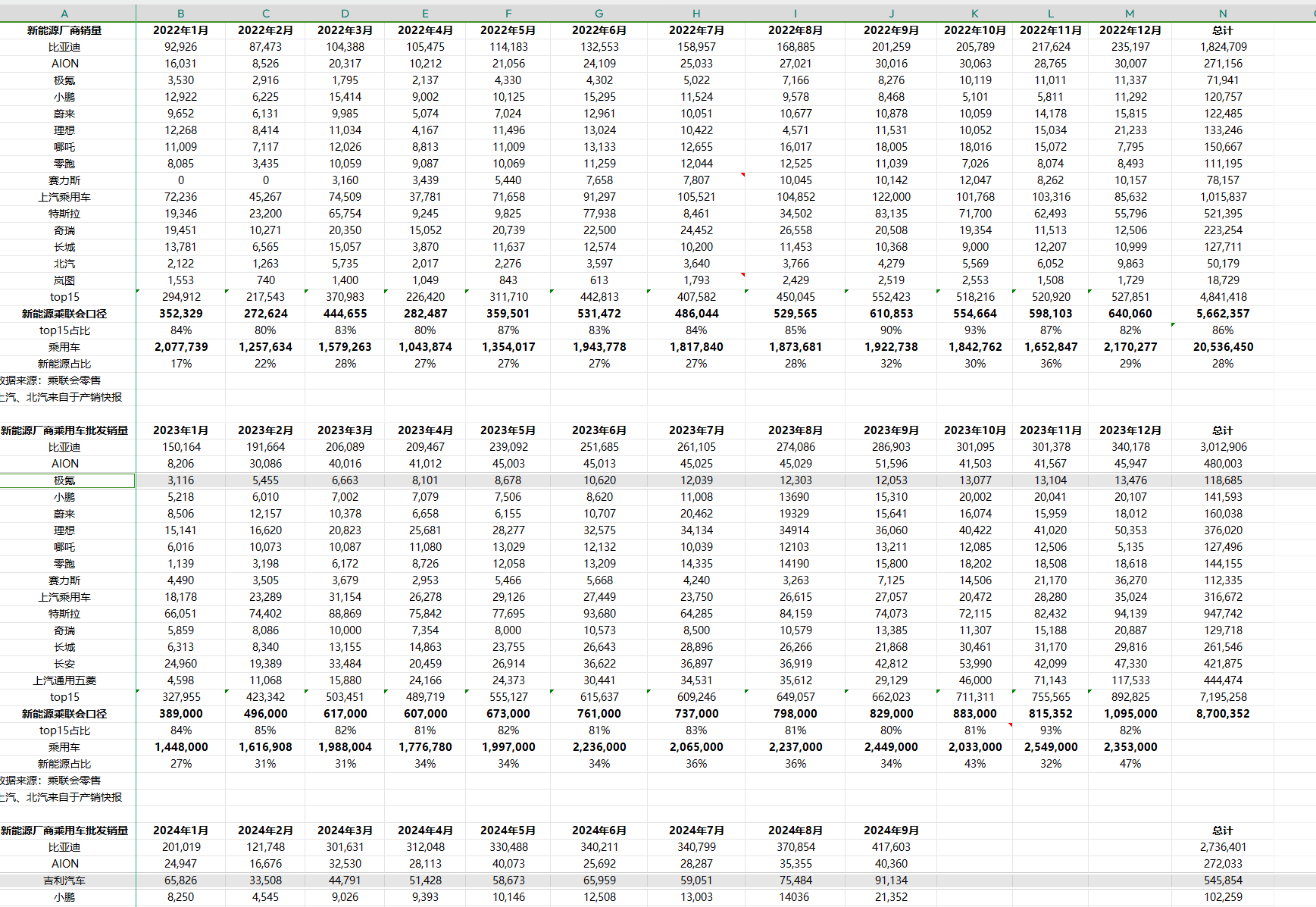Select the cell showing 16,031
Image resolution: width=1316 pixels, height=907 pixels.
coord(181,64)
